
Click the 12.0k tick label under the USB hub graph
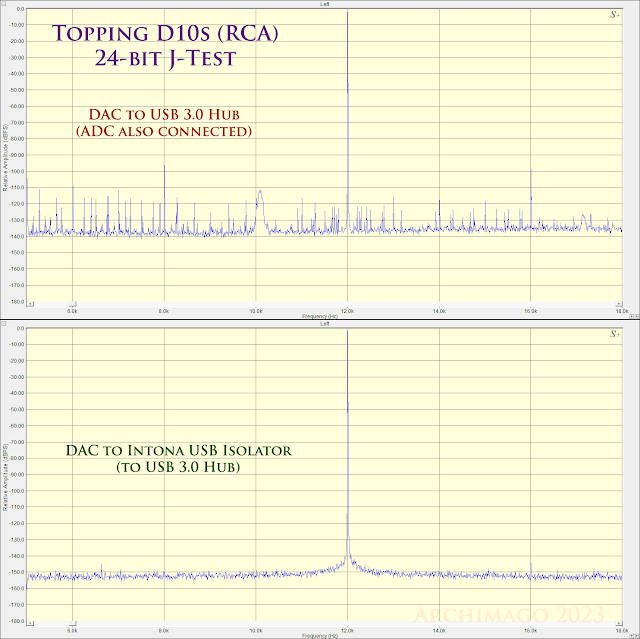click(x=347, y=311)
